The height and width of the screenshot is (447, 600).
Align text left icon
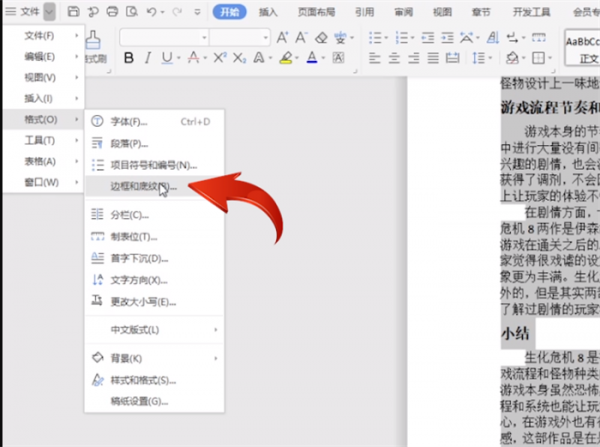(x=375, y=59)
